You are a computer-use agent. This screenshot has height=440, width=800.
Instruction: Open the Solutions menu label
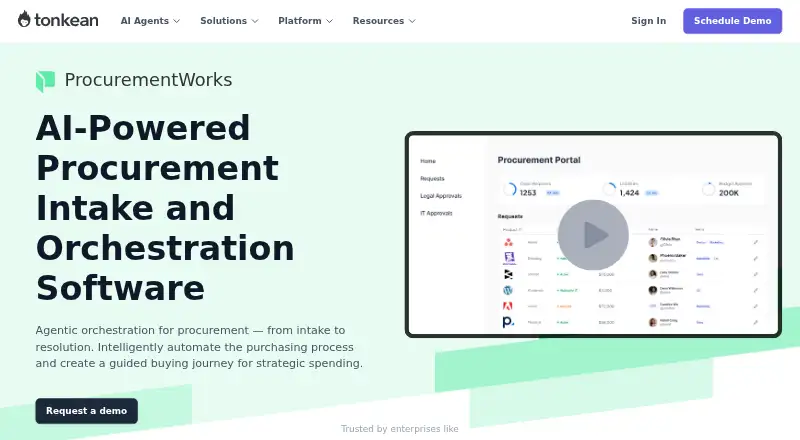tap(223, 21)
